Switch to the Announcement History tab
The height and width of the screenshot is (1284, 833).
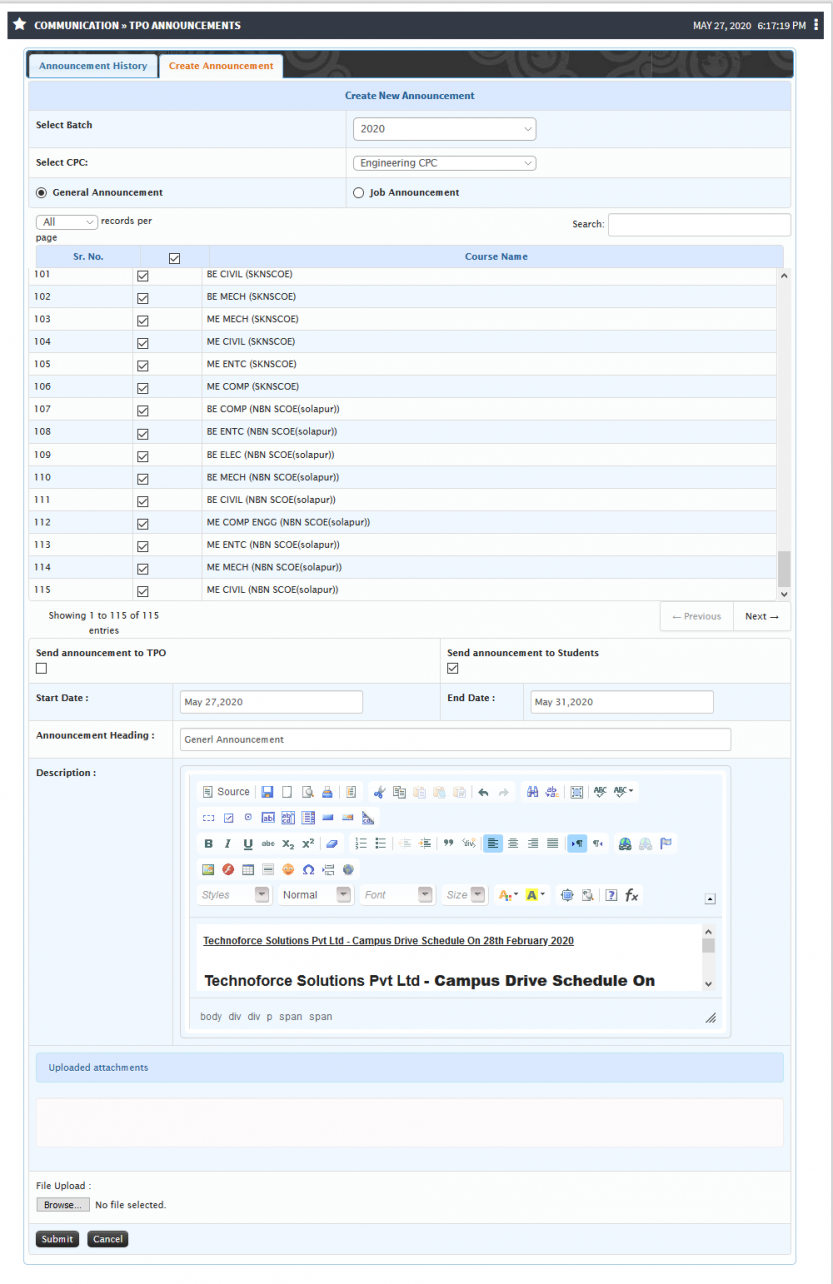point(93,66)
